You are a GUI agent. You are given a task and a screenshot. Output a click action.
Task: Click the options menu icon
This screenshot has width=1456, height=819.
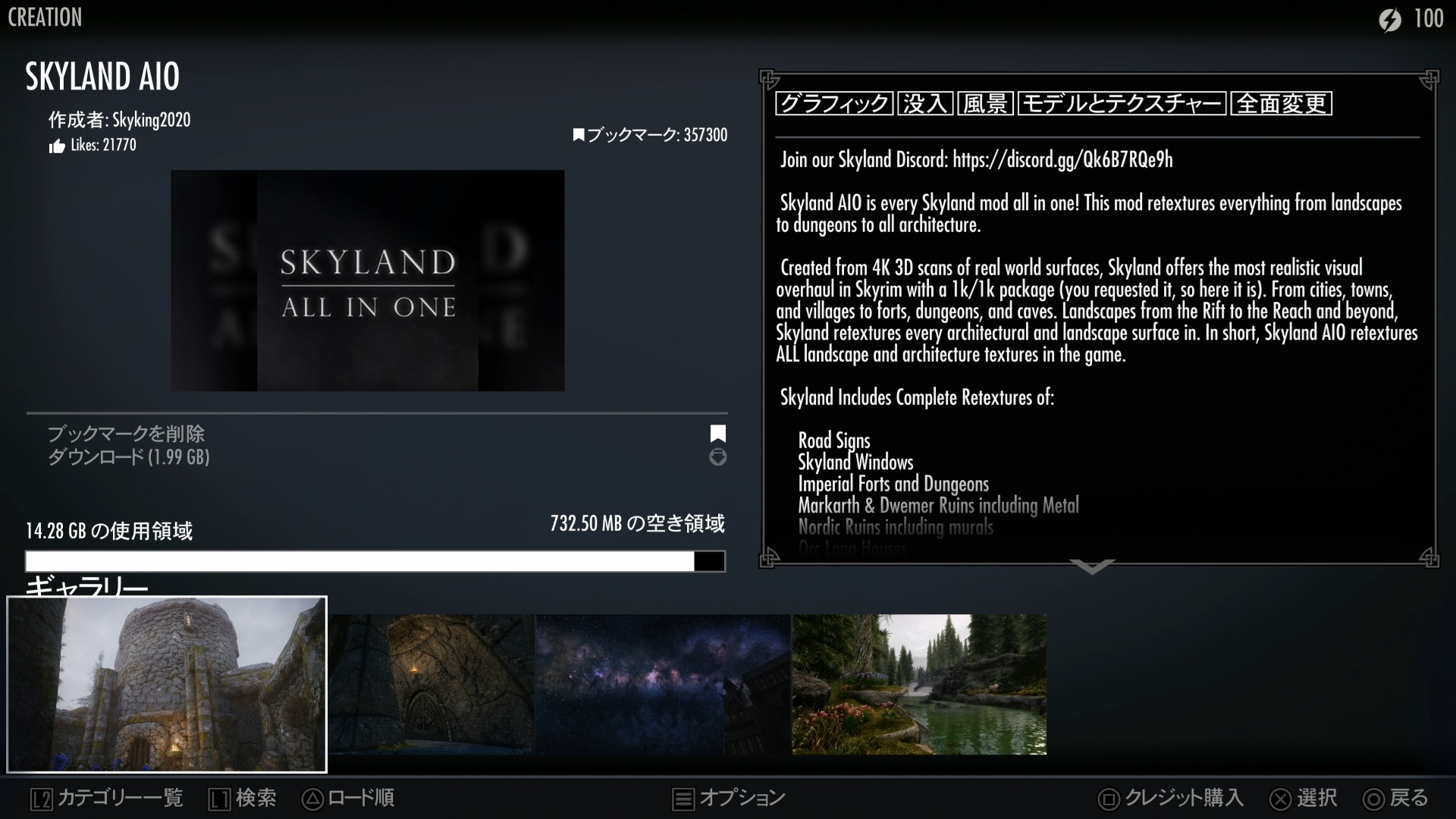(x=683, y=799)
